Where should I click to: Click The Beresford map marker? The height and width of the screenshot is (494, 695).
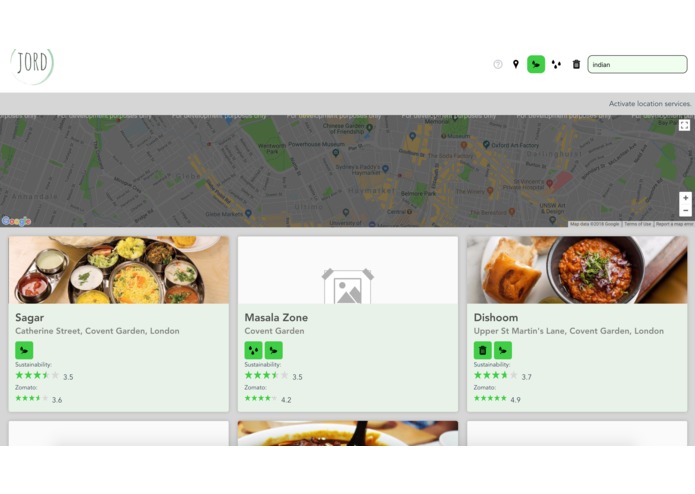[512, 212]
